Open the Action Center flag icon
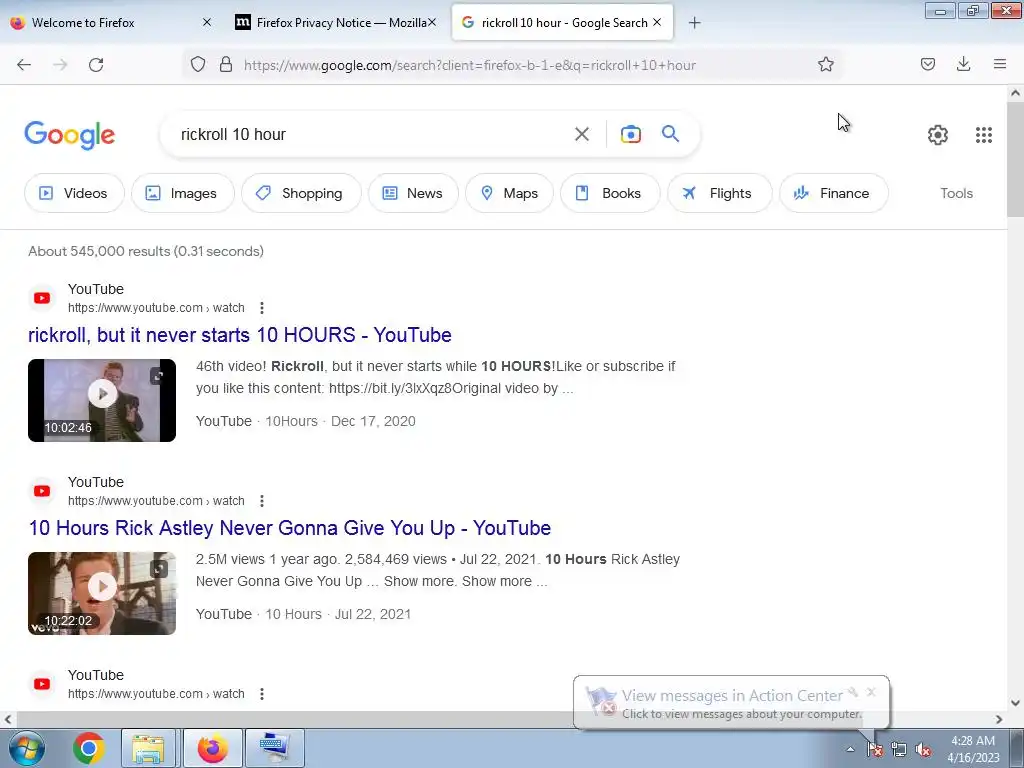The height and width of the screenshot is (768, 1024). tap(874, 750)
